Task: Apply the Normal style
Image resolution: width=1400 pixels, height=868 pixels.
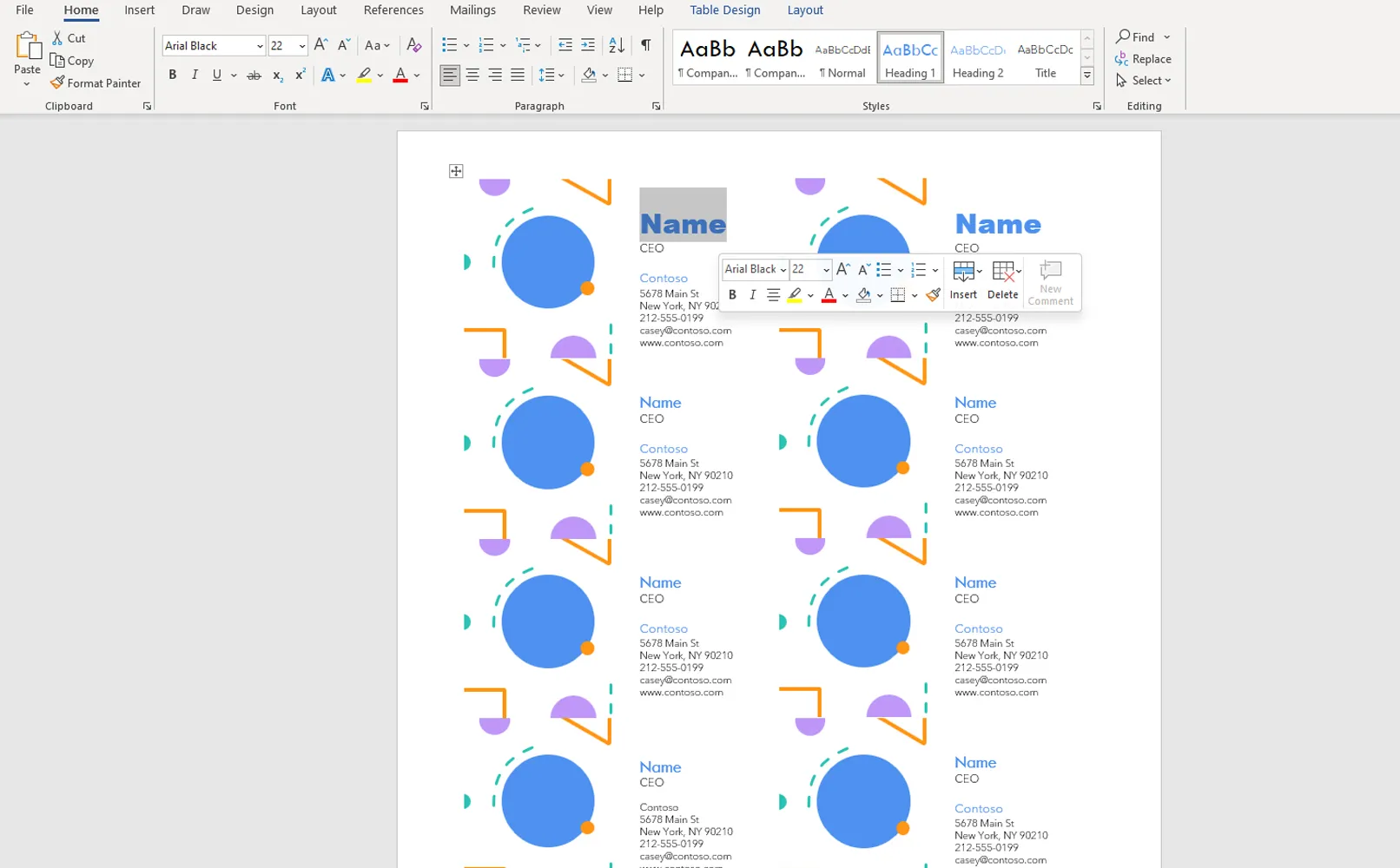Action: (x=842, y=58)
